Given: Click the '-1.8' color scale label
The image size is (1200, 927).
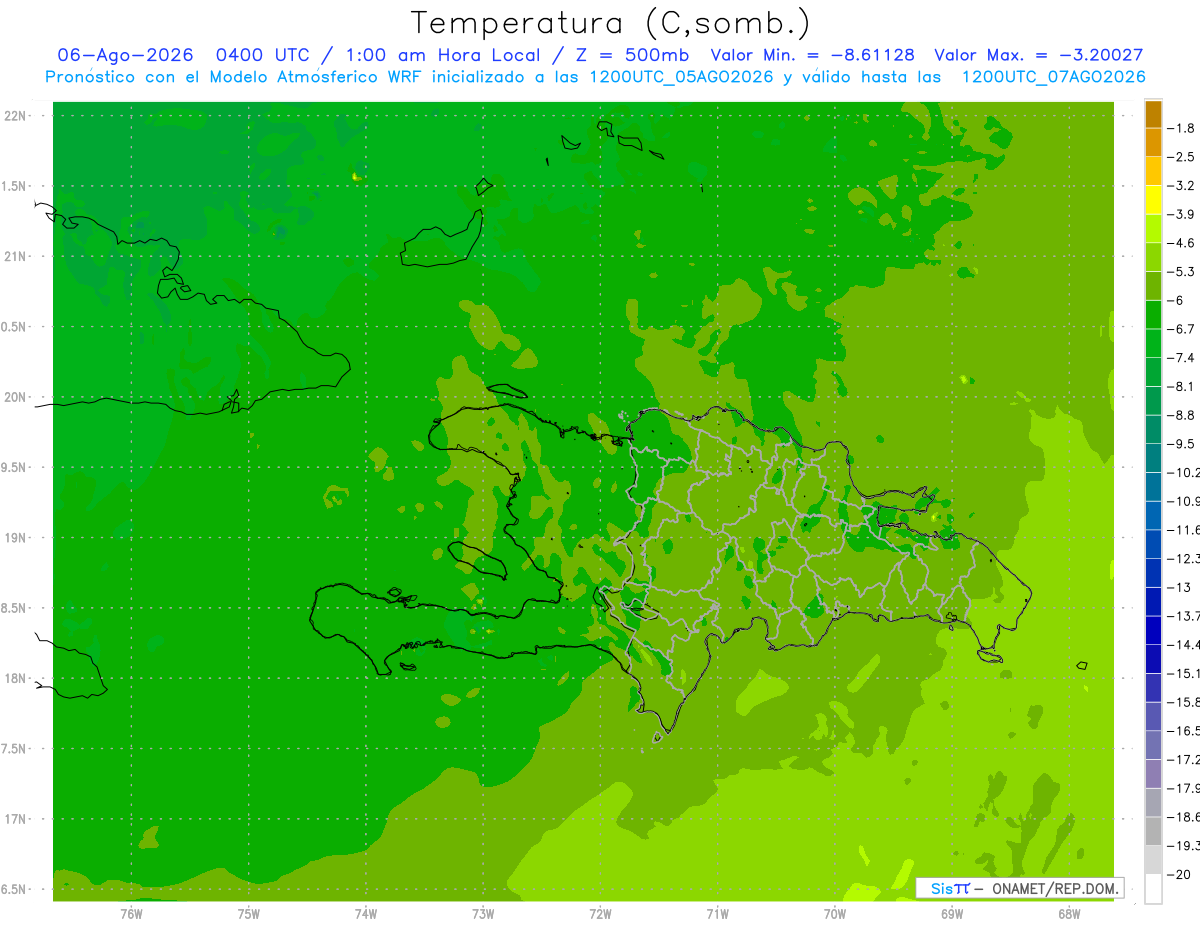Looking at the screenshot, I should (x=1181, y=128).
